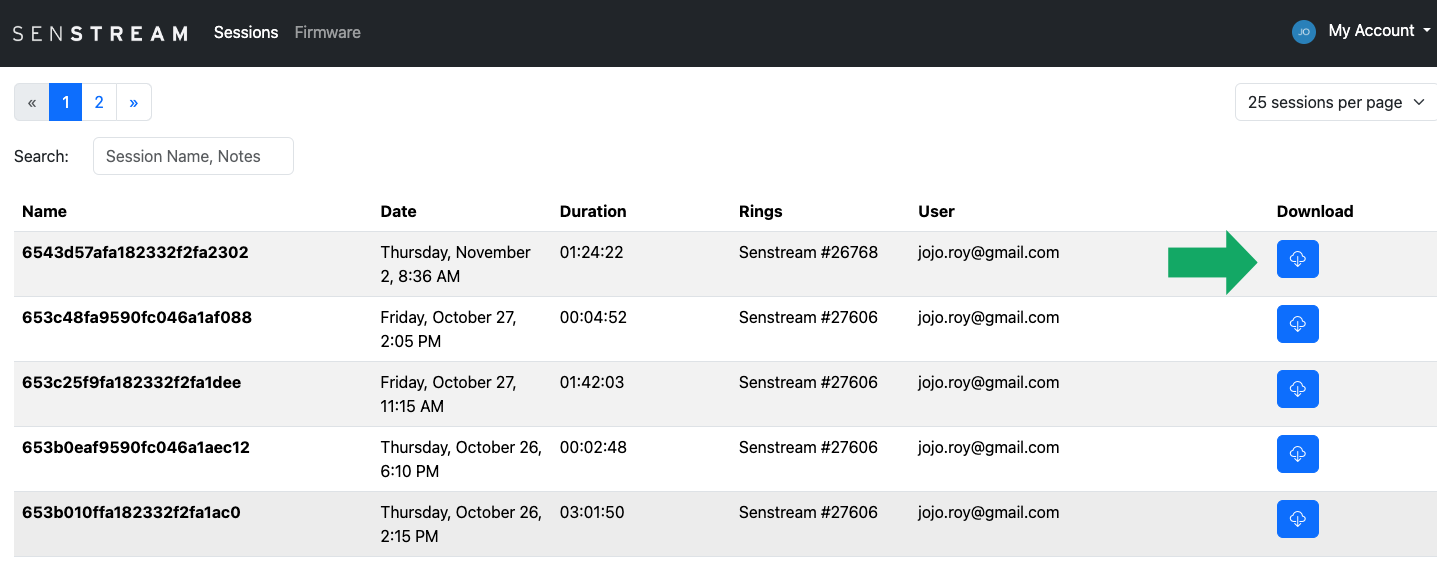Screen dimensions: 1437x561
Task: Expand the 25 sessions per page selector
Action: click(1335, 103)
